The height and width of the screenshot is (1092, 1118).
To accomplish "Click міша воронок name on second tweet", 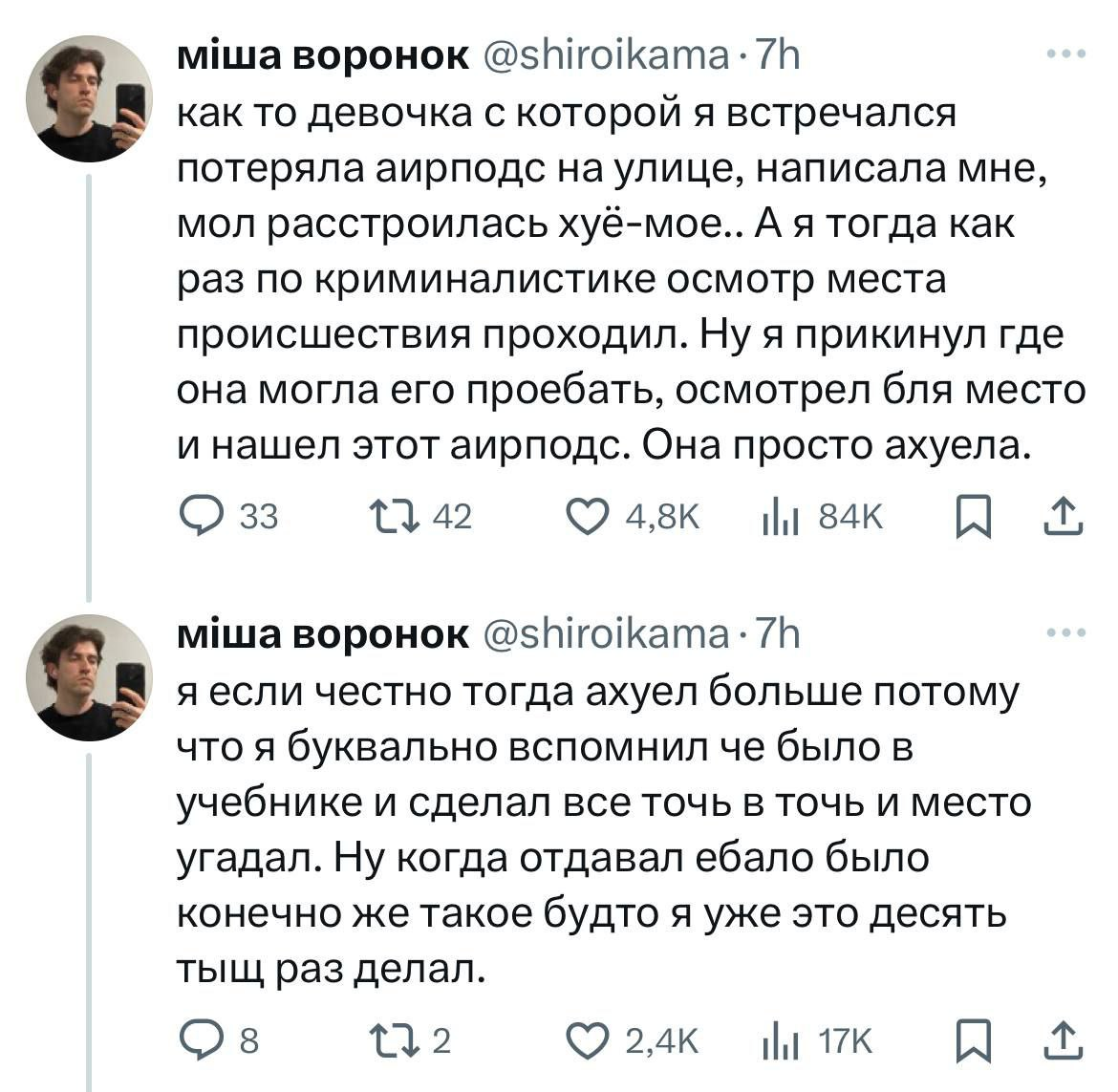I will (x=323, y=634).
